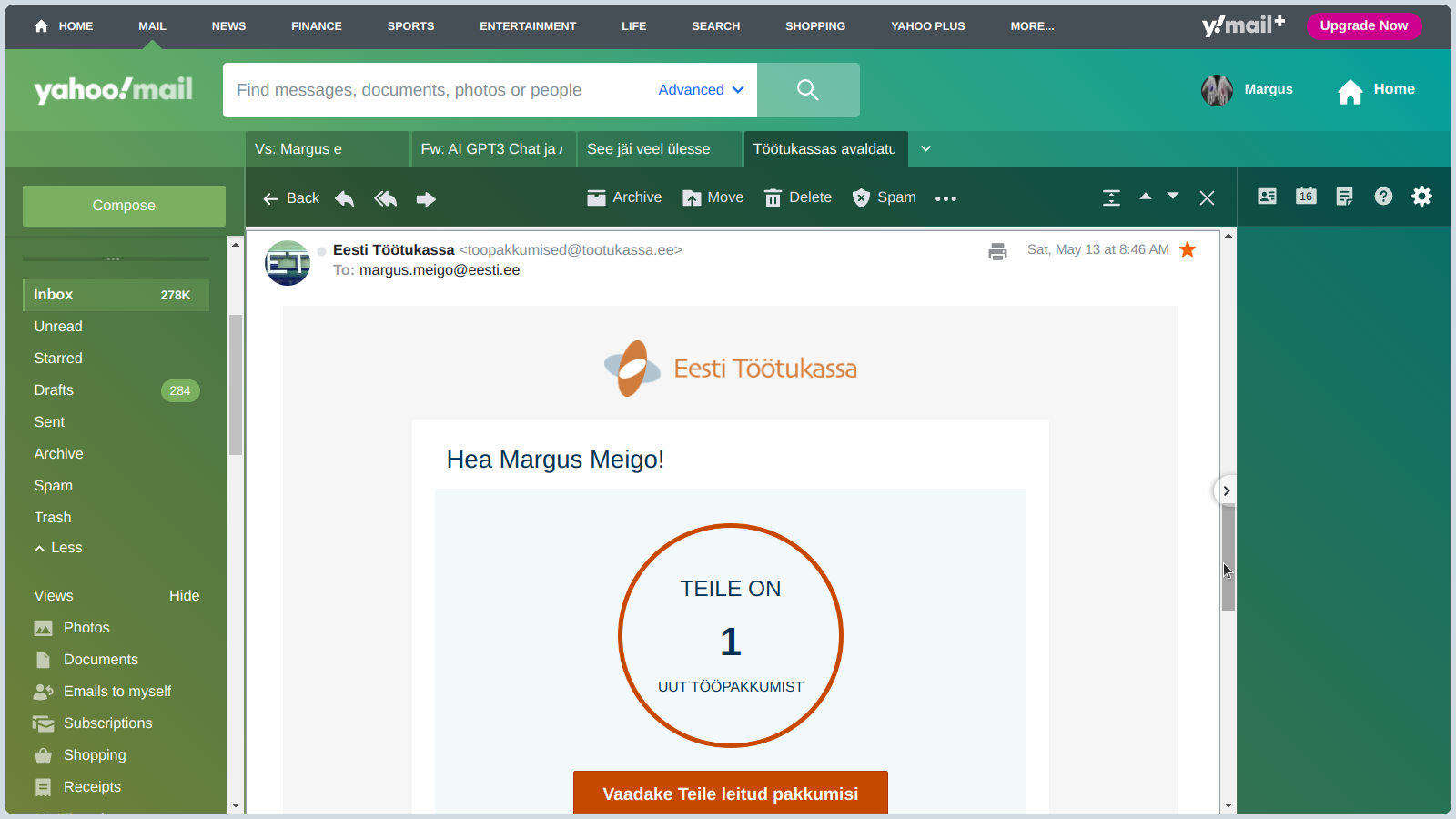This screenshot has height=819, width=1456.
Task: Open the Advanced search dropdown
Action: tap(701, 90)
